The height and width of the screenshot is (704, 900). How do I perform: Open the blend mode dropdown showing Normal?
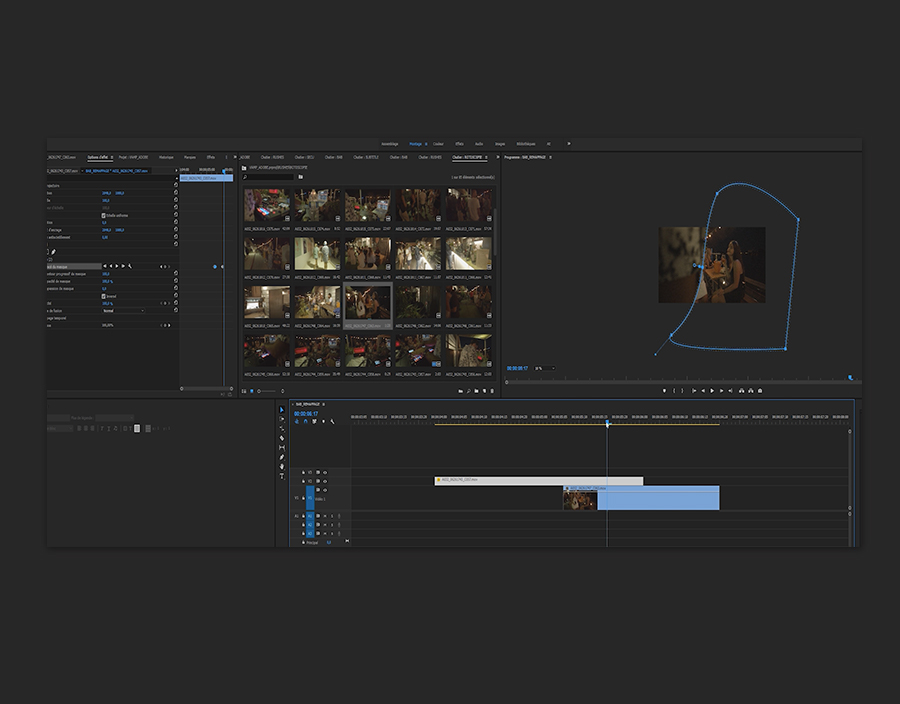123,310
